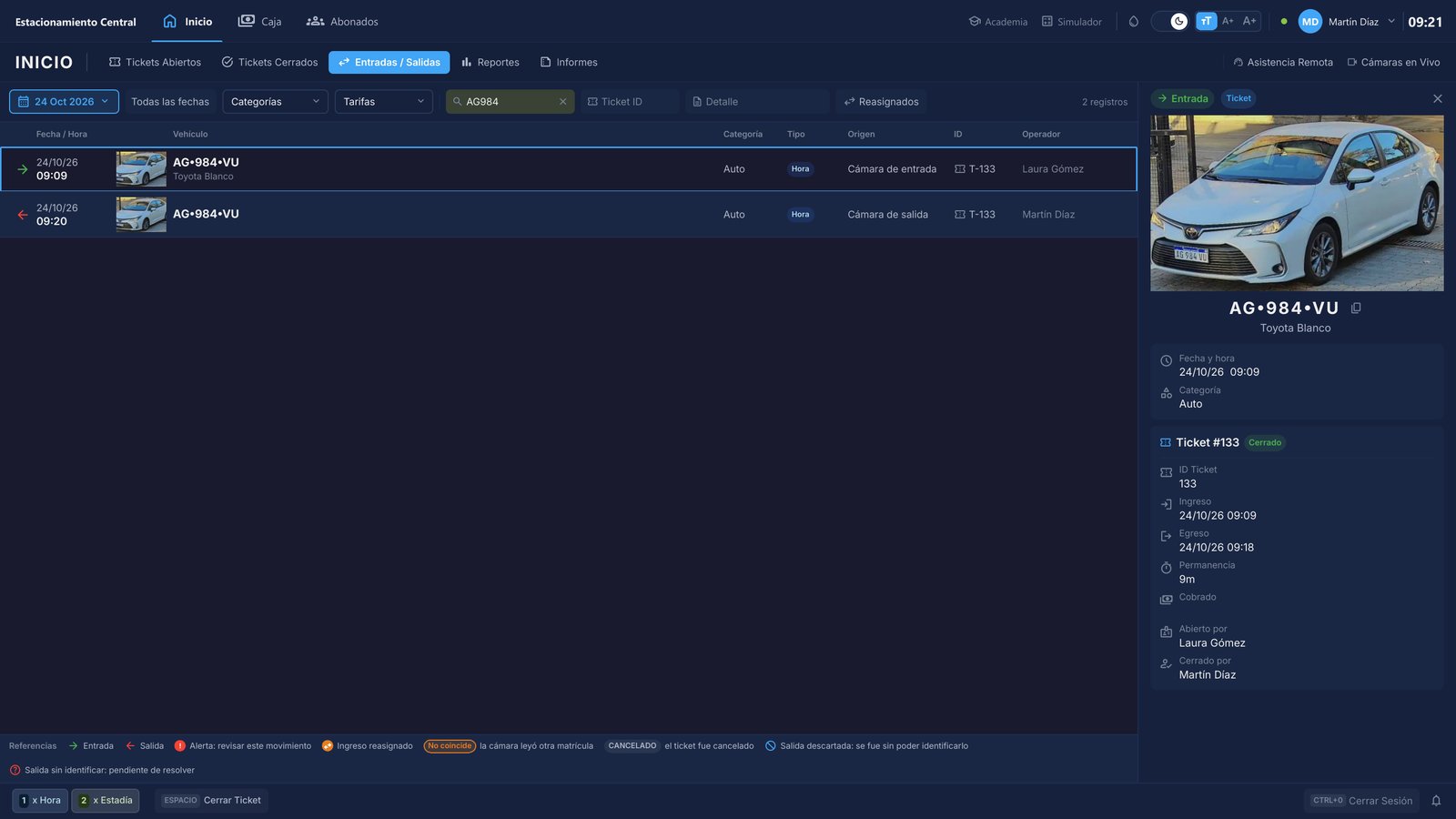The width and height of the screenshot is (1456, 819).
Task: Click the droplet color theme icon
Action: (1134, 22)
